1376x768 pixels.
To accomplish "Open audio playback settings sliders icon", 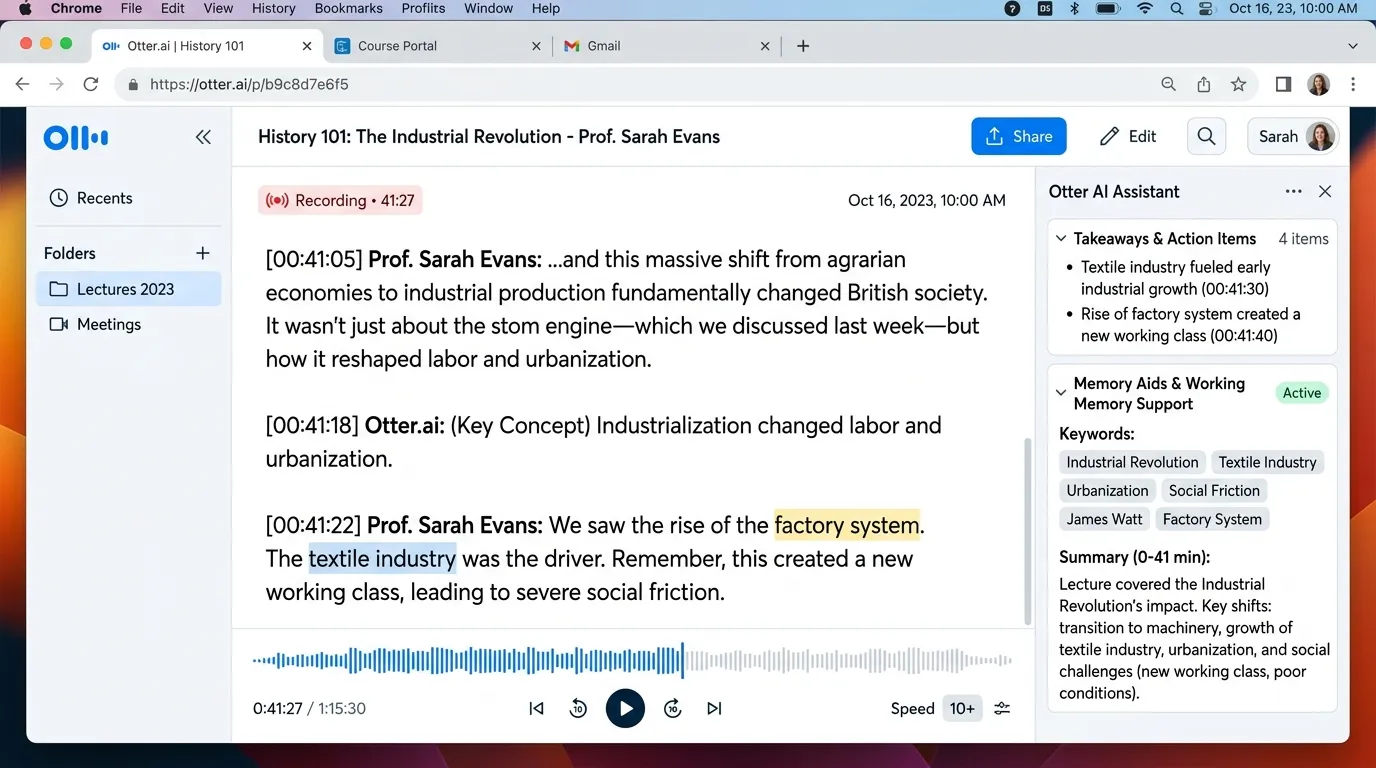I will click(1002, 708).
